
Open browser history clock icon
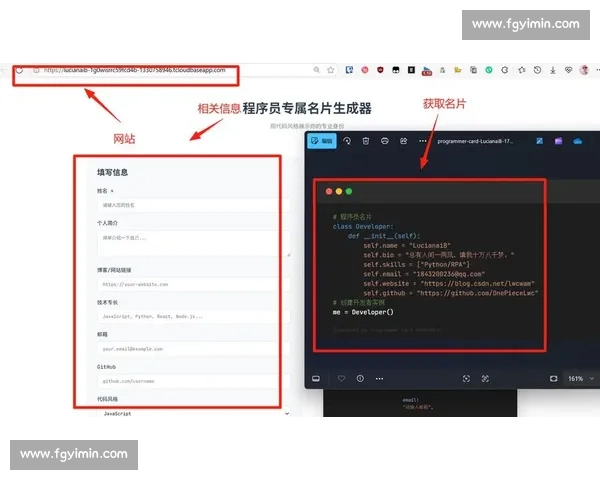pyautogui.click(x=537, y=70)
